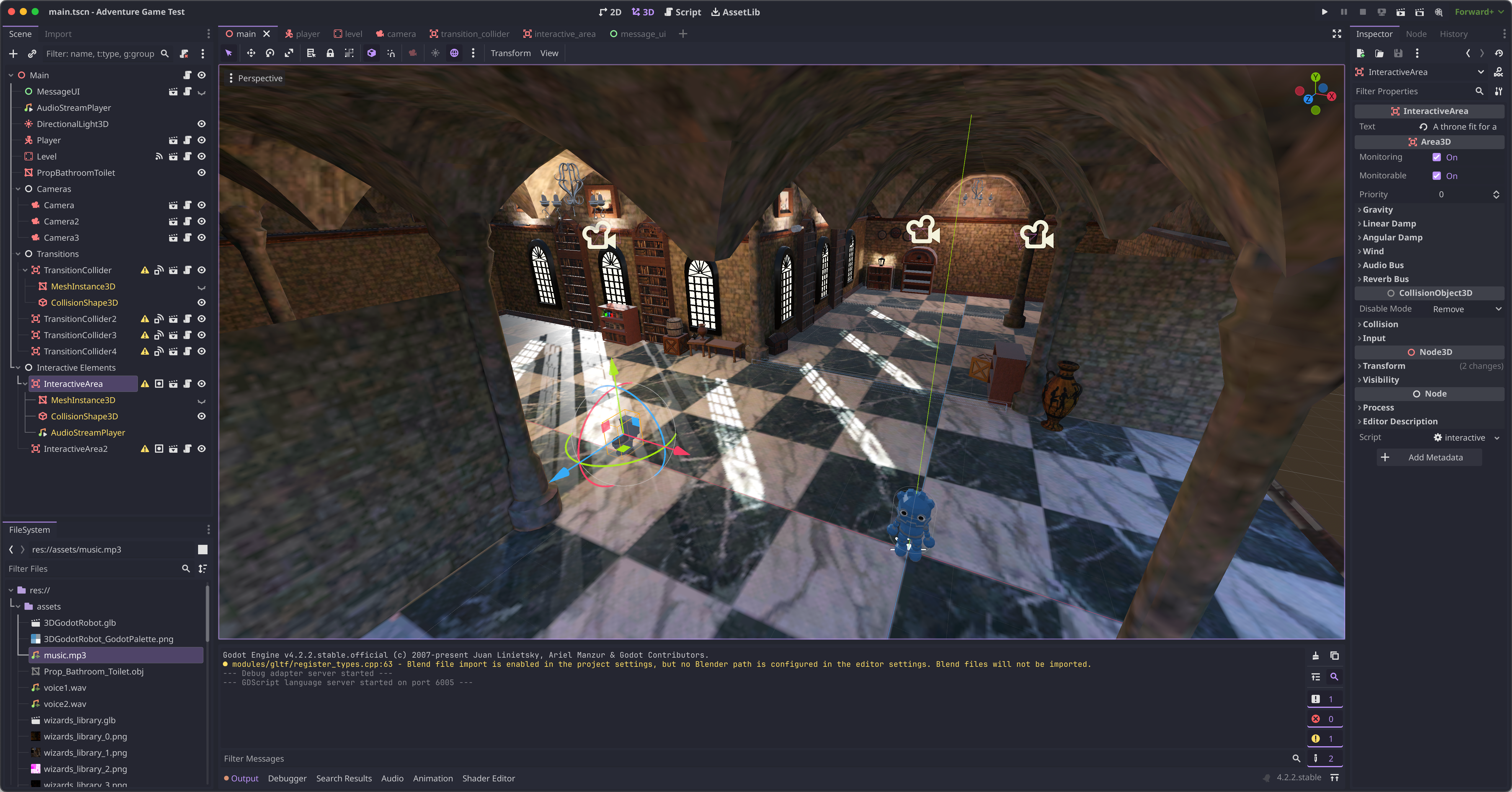
Task: Toggle the Monitoring checkbox
Action: 1436,157
